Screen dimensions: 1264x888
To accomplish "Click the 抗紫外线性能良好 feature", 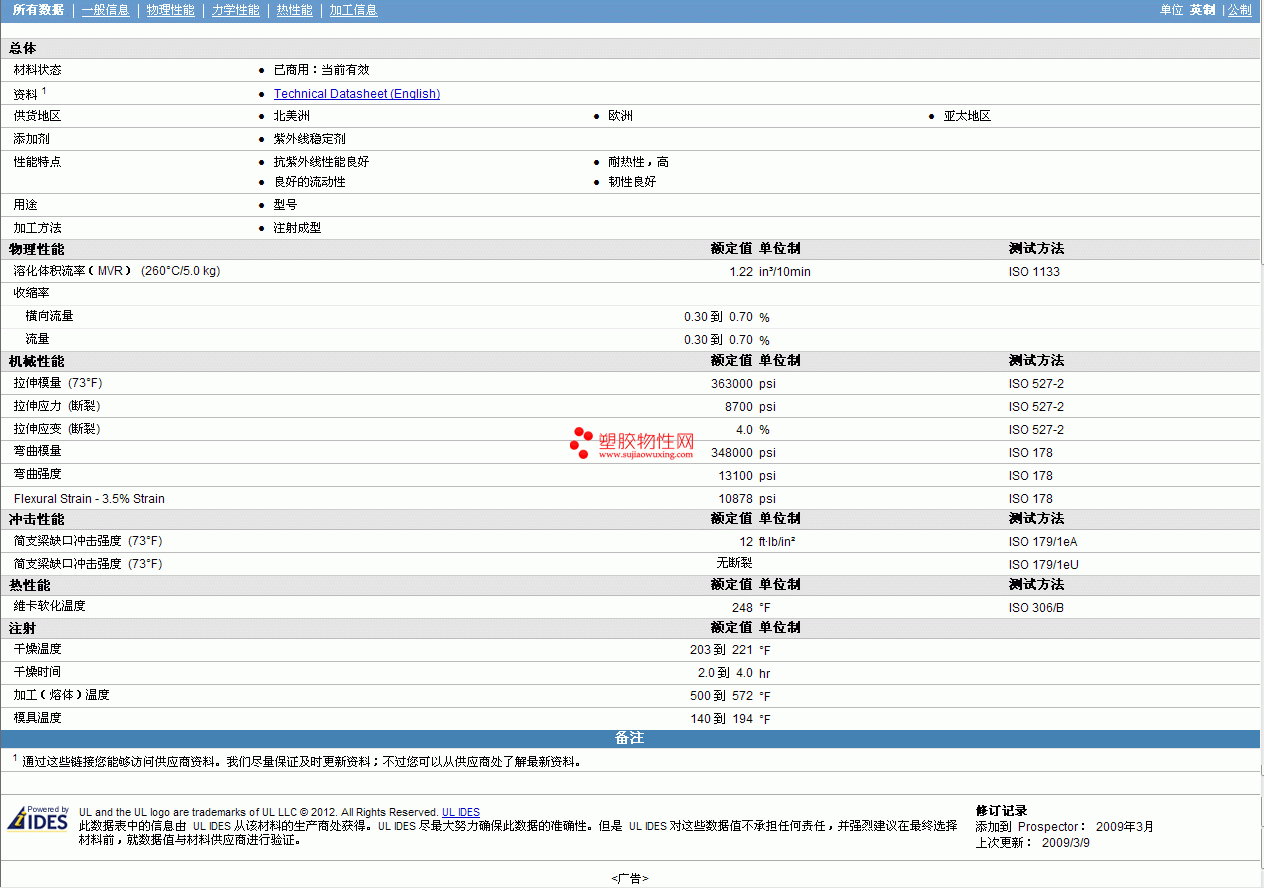I will click(321, 161).
